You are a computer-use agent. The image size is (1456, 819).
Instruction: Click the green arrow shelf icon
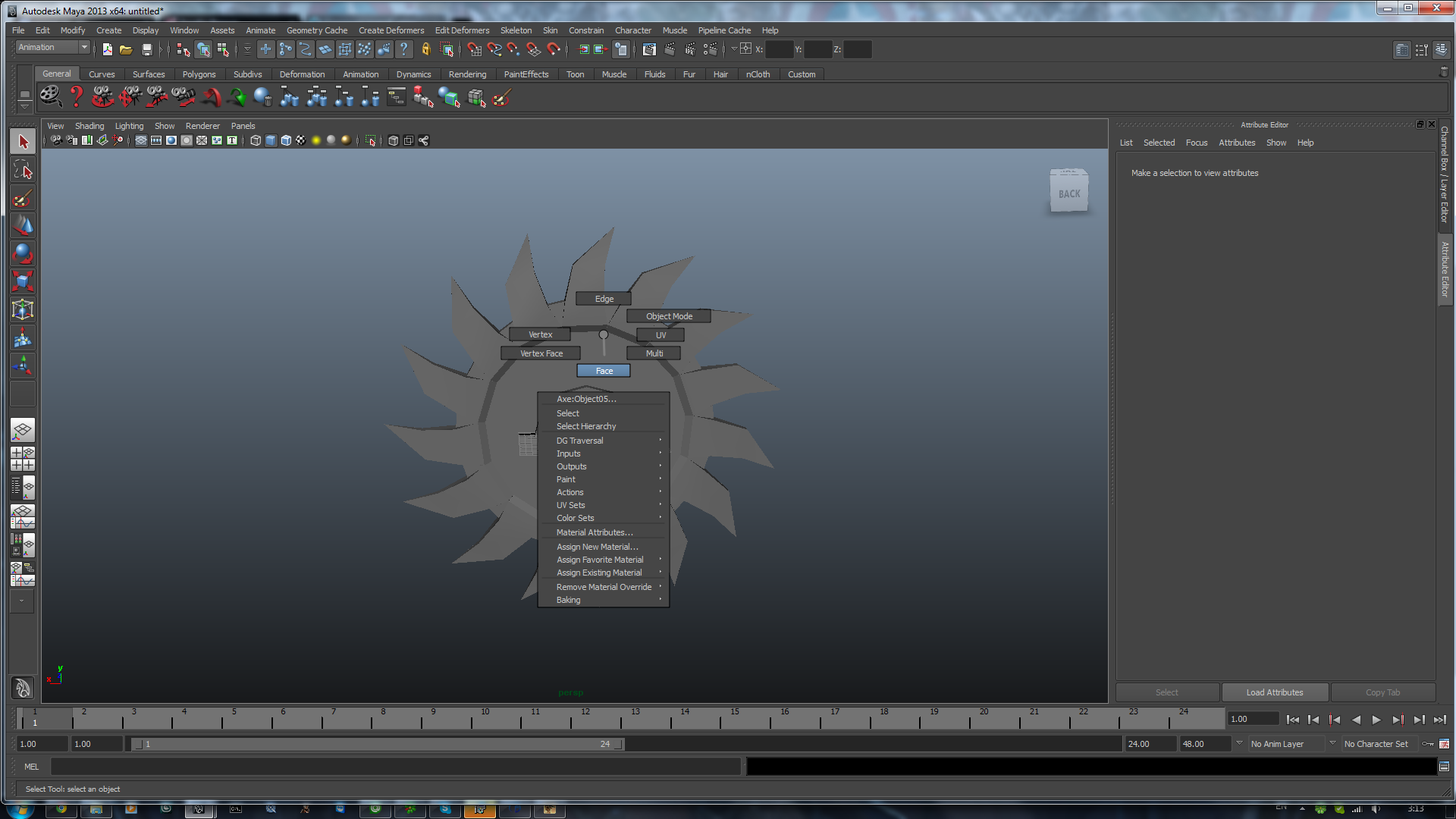click(237, 96)
